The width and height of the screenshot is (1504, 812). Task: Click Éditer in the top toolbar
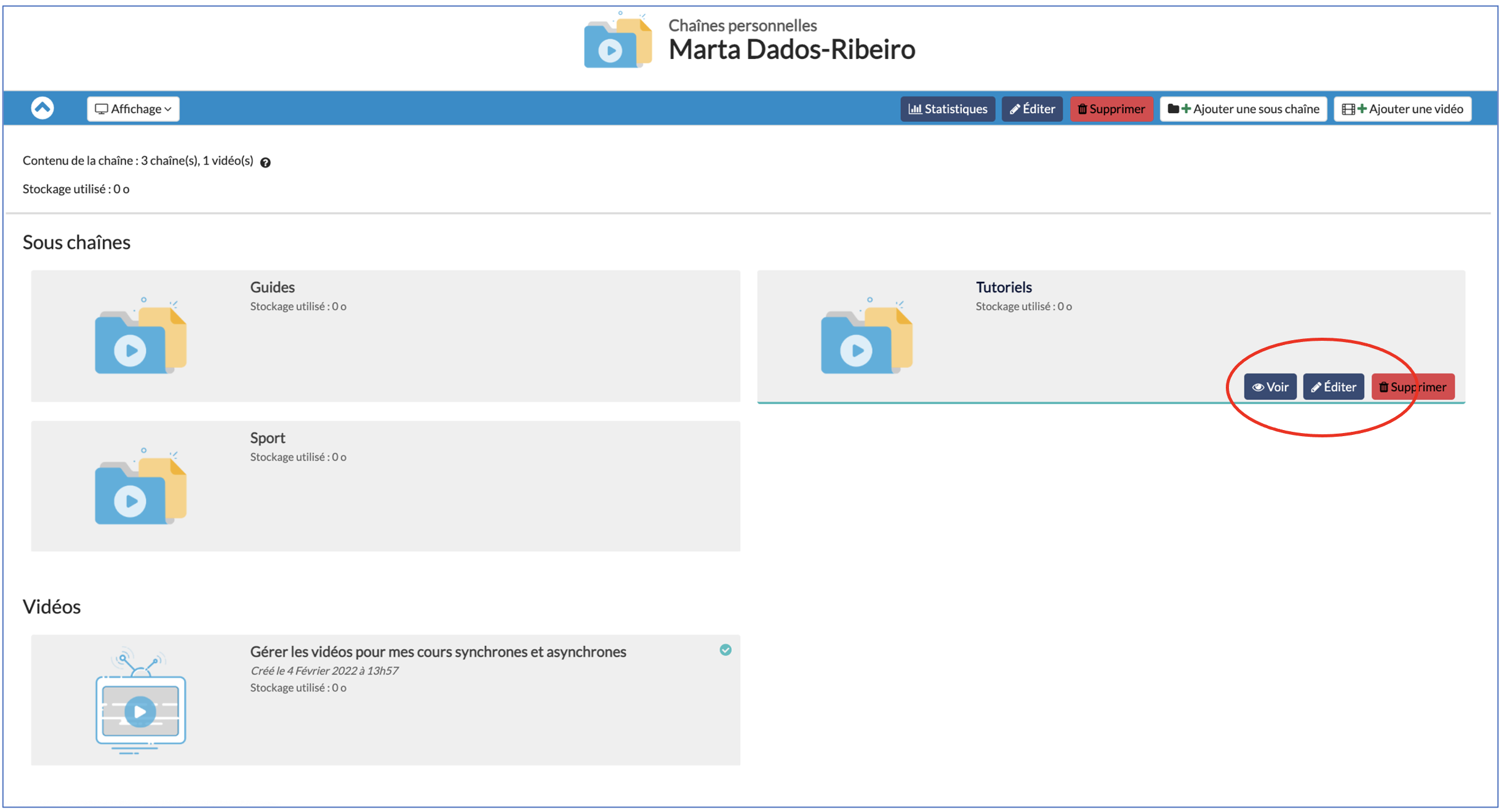[1031, 109]
